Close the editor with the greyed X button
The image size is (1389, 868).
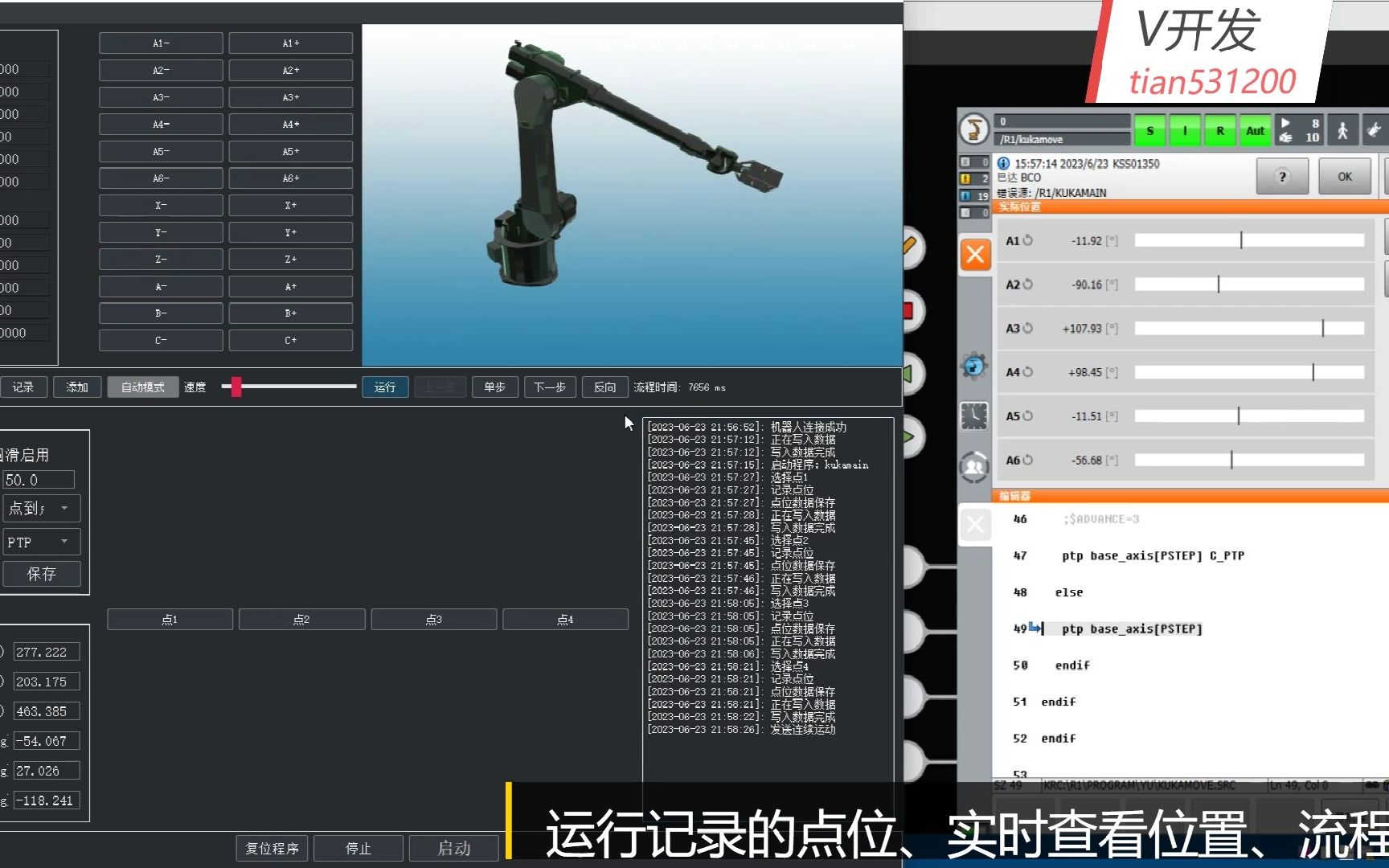click(975, 526)
